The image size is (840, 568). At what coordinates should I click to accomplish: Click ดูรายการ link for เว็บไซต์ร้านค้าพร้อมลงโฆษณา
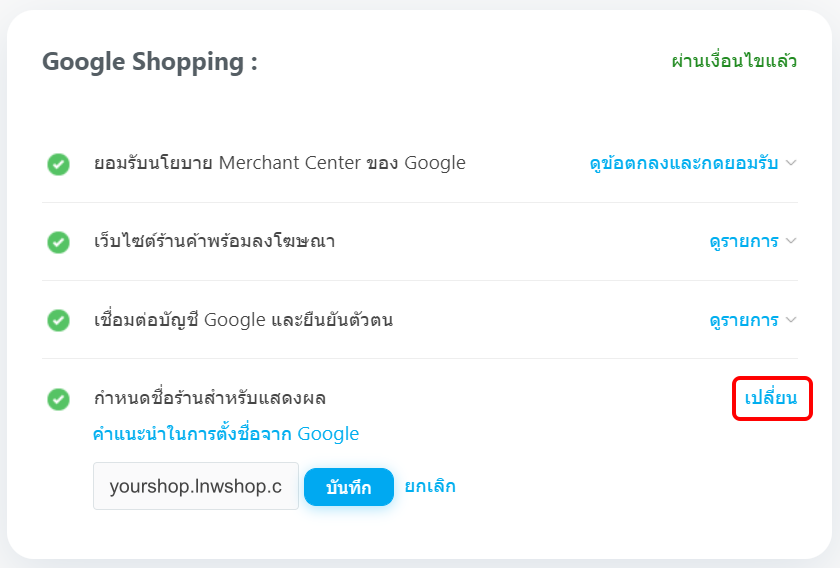(x=743, y=241)
